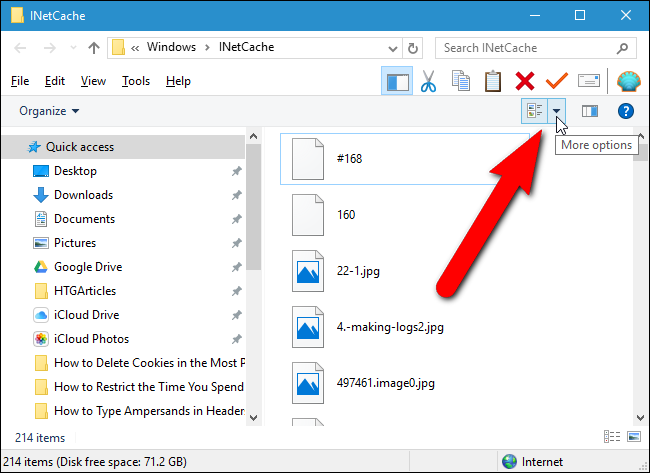
Task: Open Classic Shell settings shell icon
Action: point(628,81)
